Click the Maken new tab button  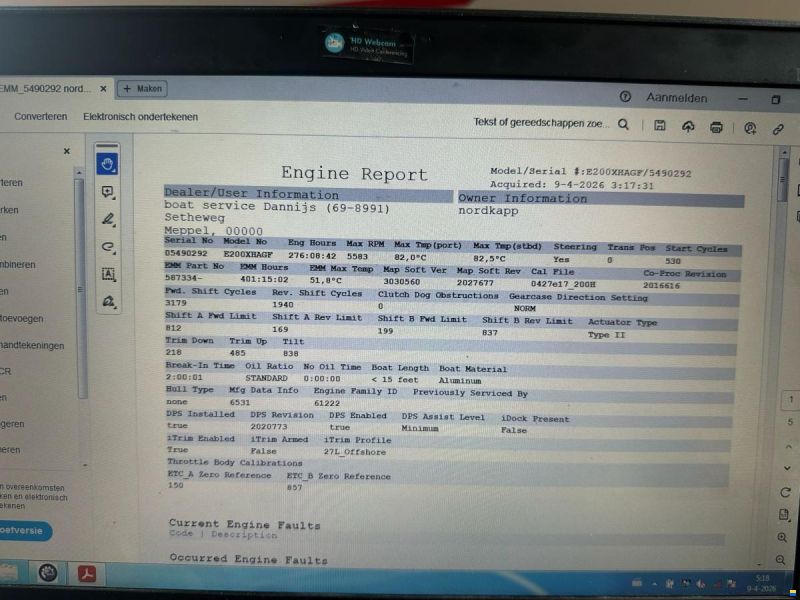click(x=142, y=89)
